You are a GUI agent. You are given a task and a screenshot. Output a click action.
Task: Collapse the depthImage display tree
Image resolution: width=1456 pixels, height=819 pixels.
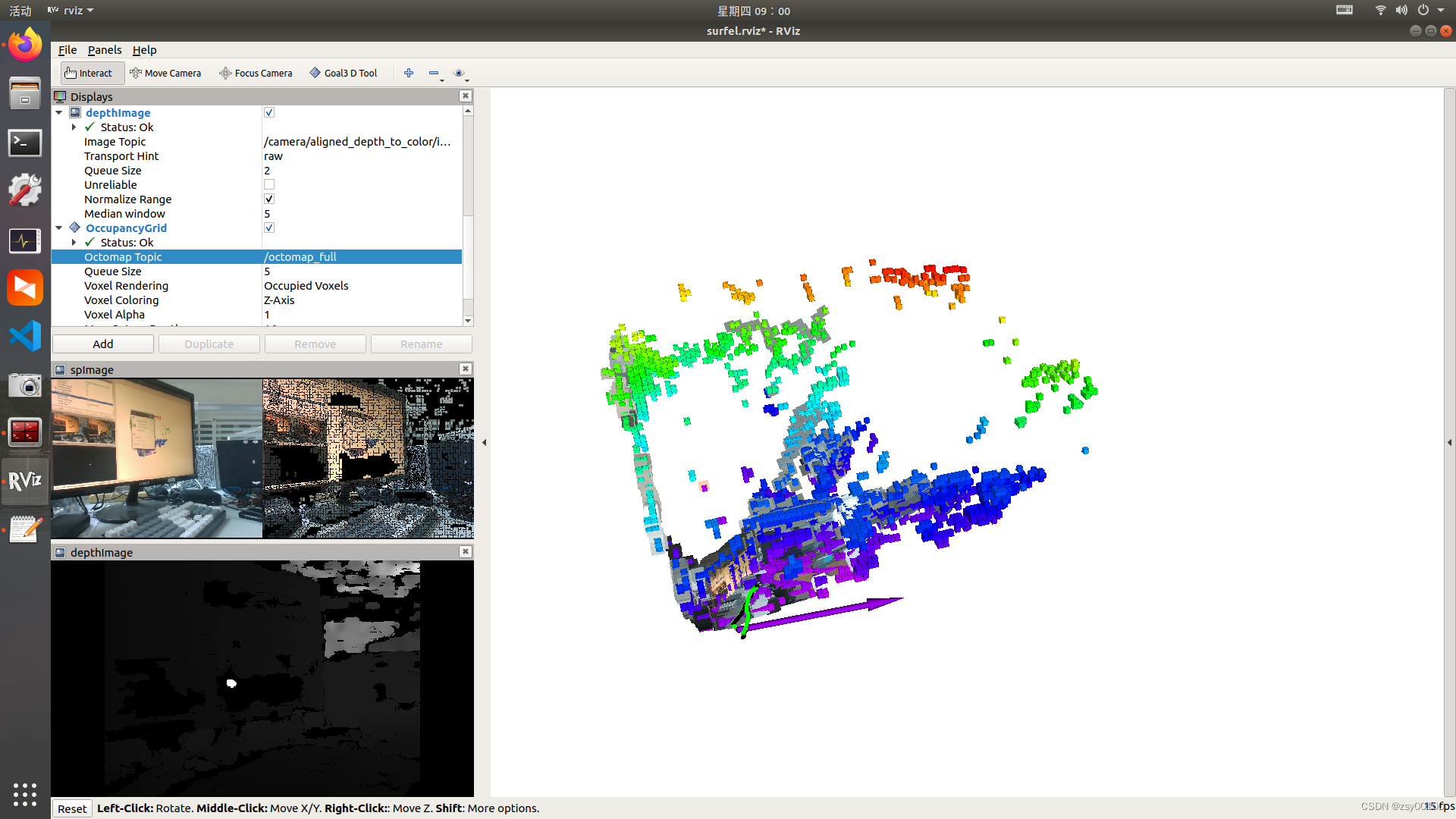click(x=59, y=112)
